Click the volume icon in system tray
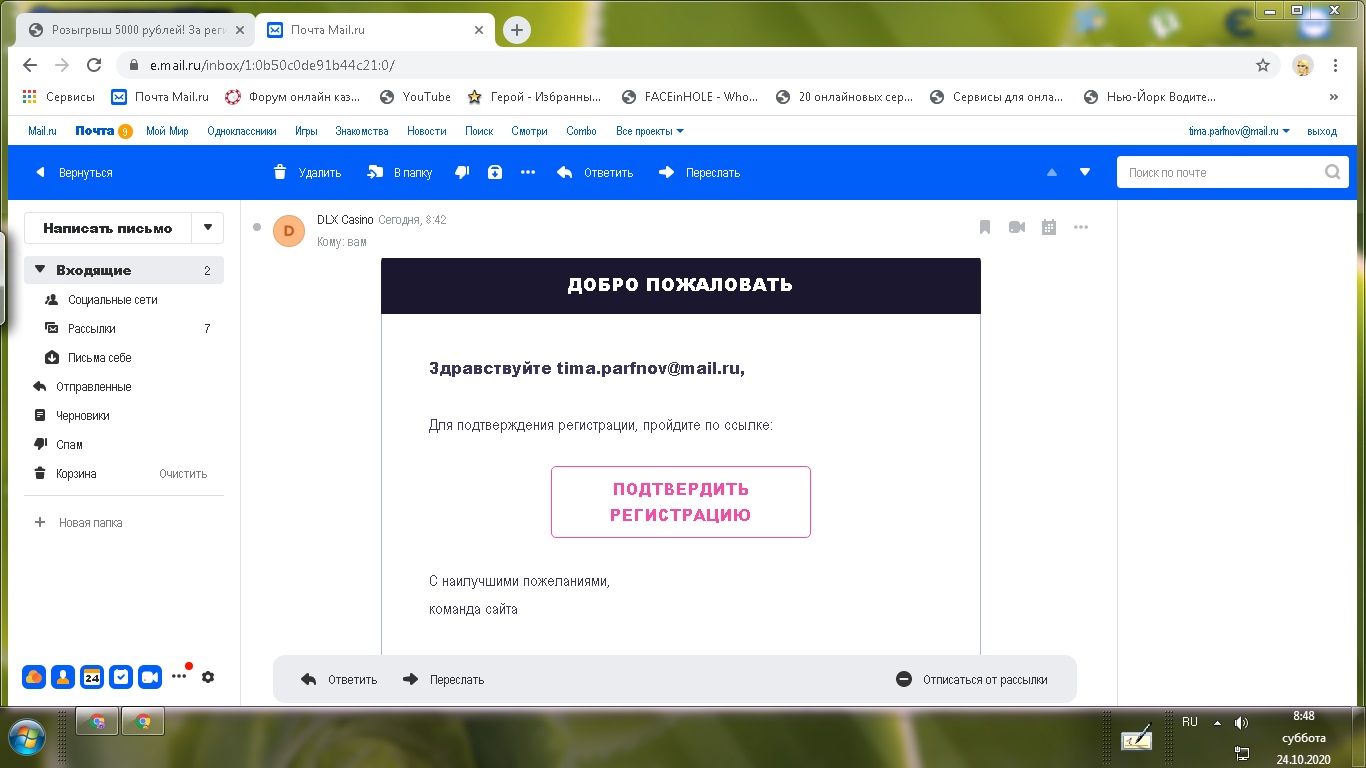Viewport: 1366px width, 768px height. pos(1241,723)
